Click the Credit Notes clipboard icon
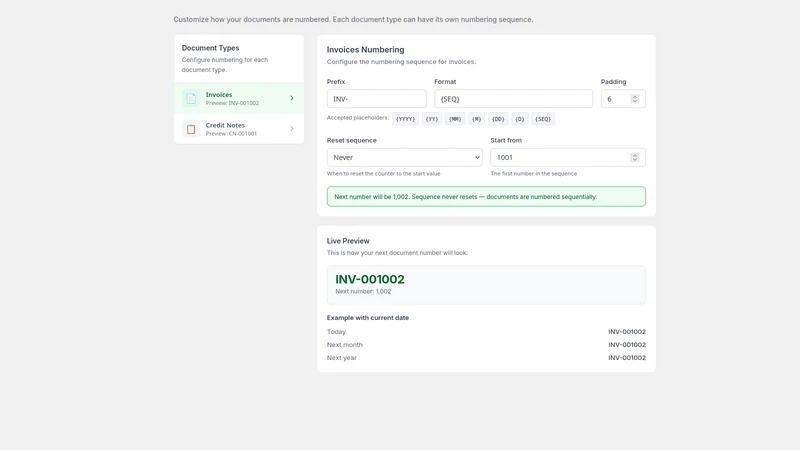 click(x=191, y=129)
